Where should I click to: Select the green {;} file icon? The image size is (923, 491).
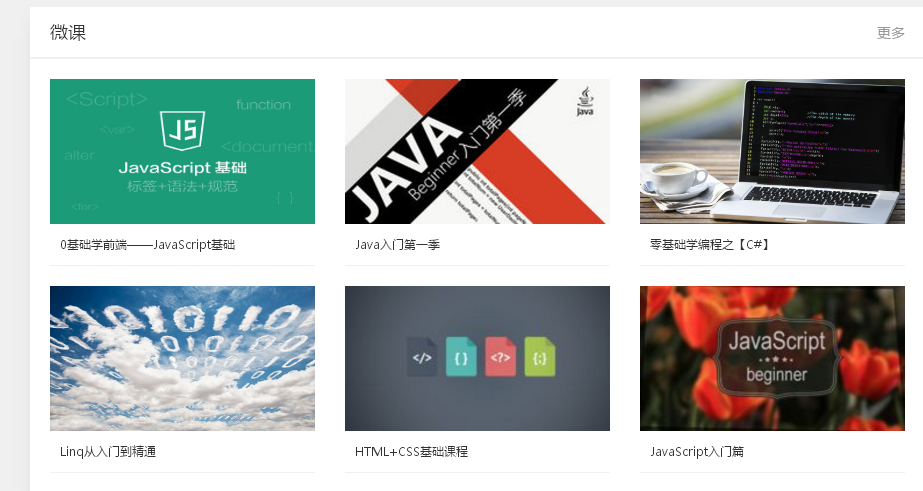point(539,357)
